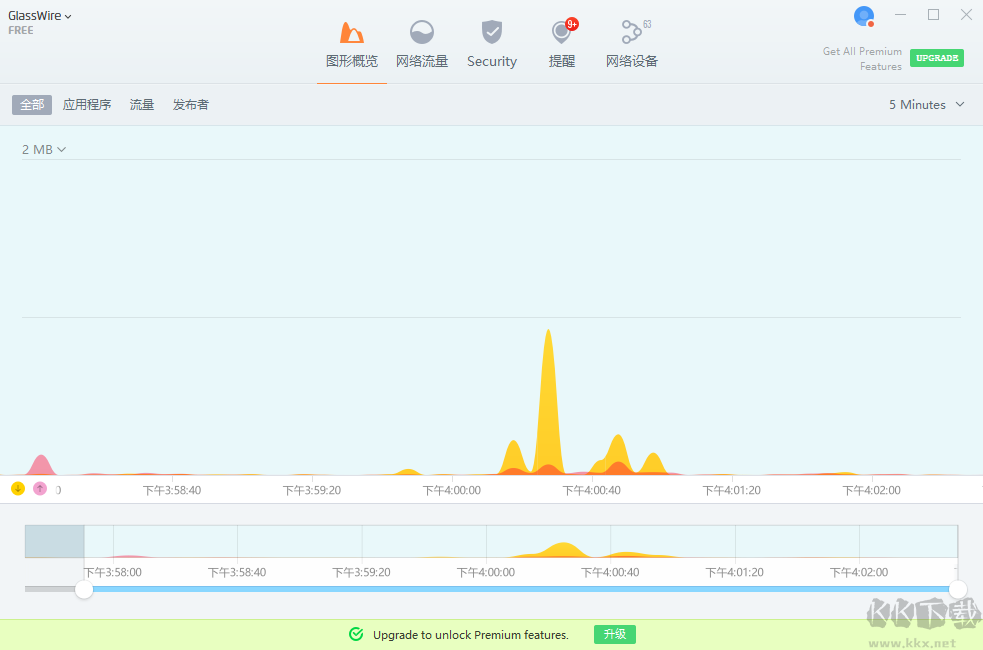The height and width of the screenshot is (650, 983).
Task: Open the 5 Minutes time range dropdown
Action: [926, 105]
